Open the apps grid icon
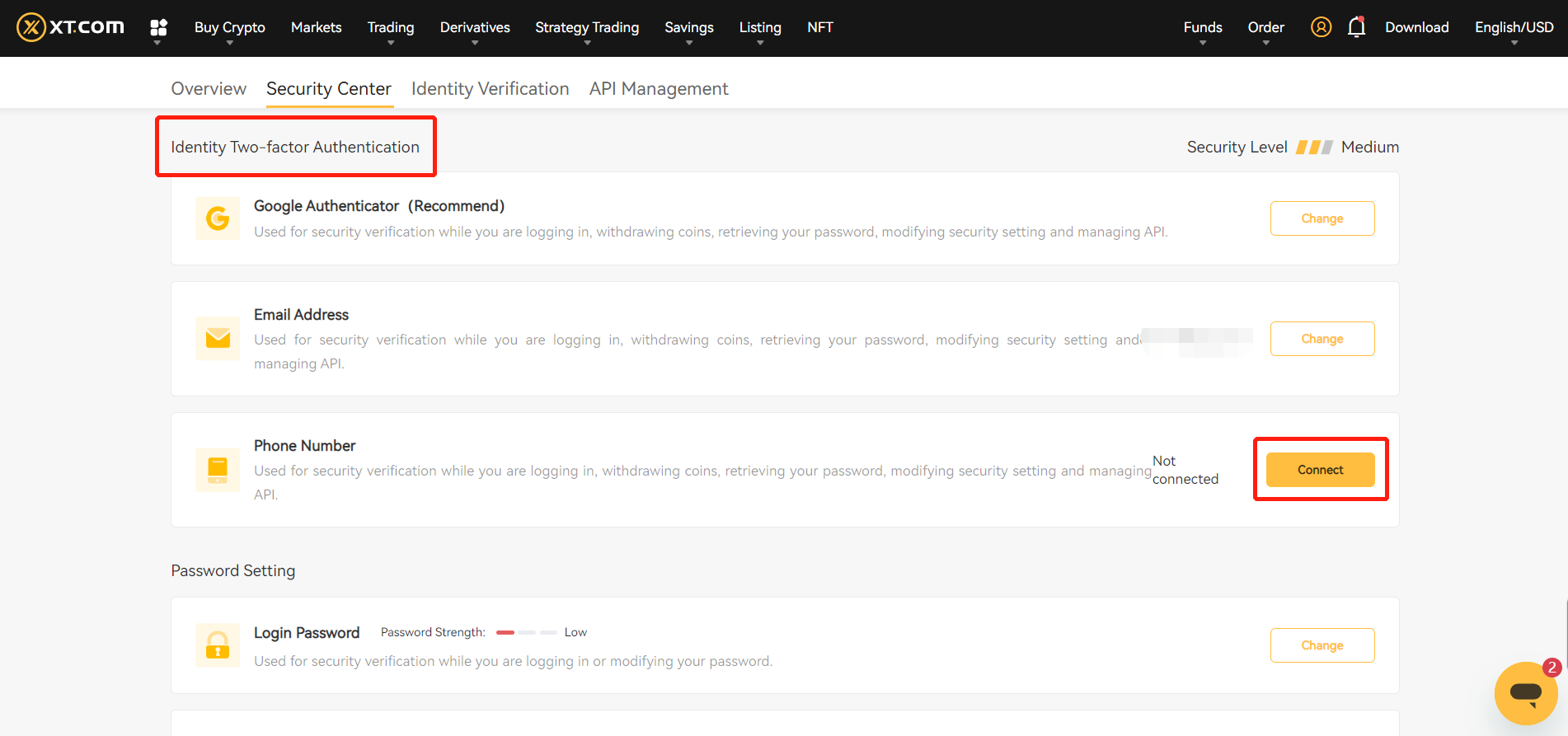The width and height of the screenshot is (1568, 736). [158, 28]
